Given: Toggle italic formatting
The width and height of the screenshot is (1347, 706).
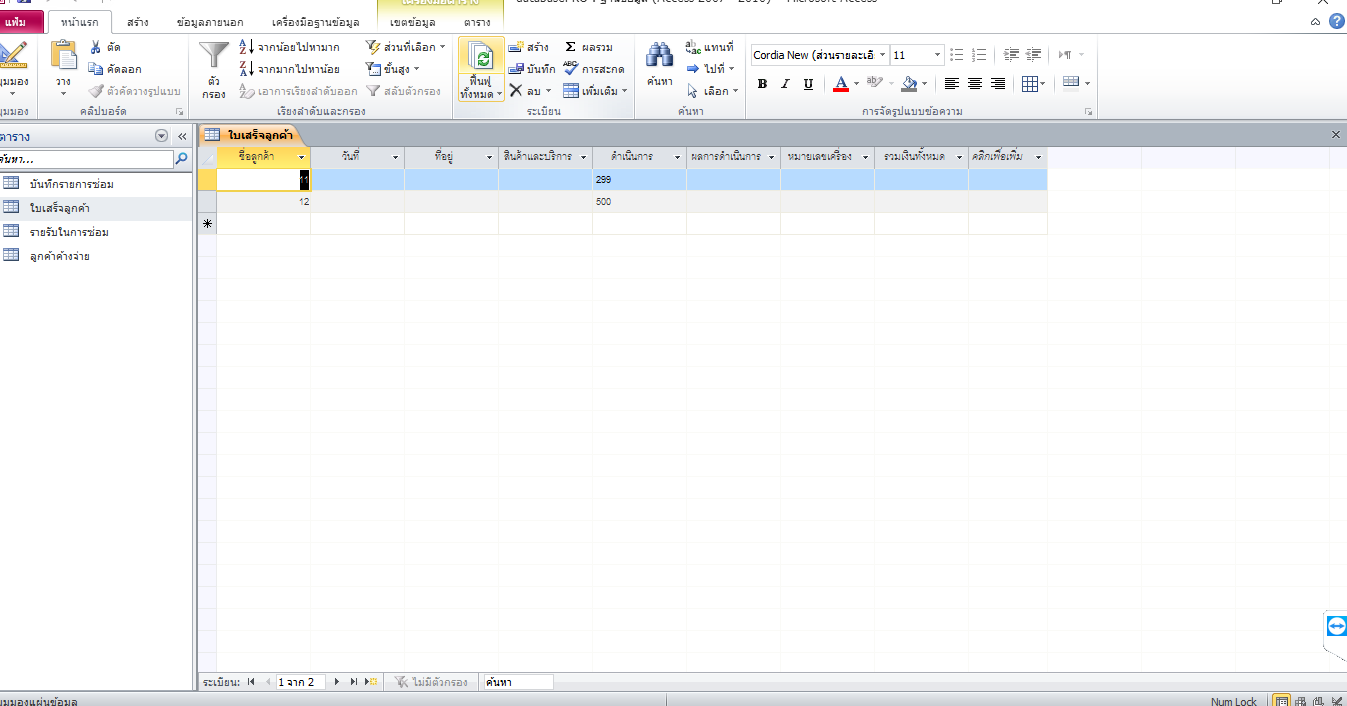Looking at the screenshot, I should tap(785, 84).
